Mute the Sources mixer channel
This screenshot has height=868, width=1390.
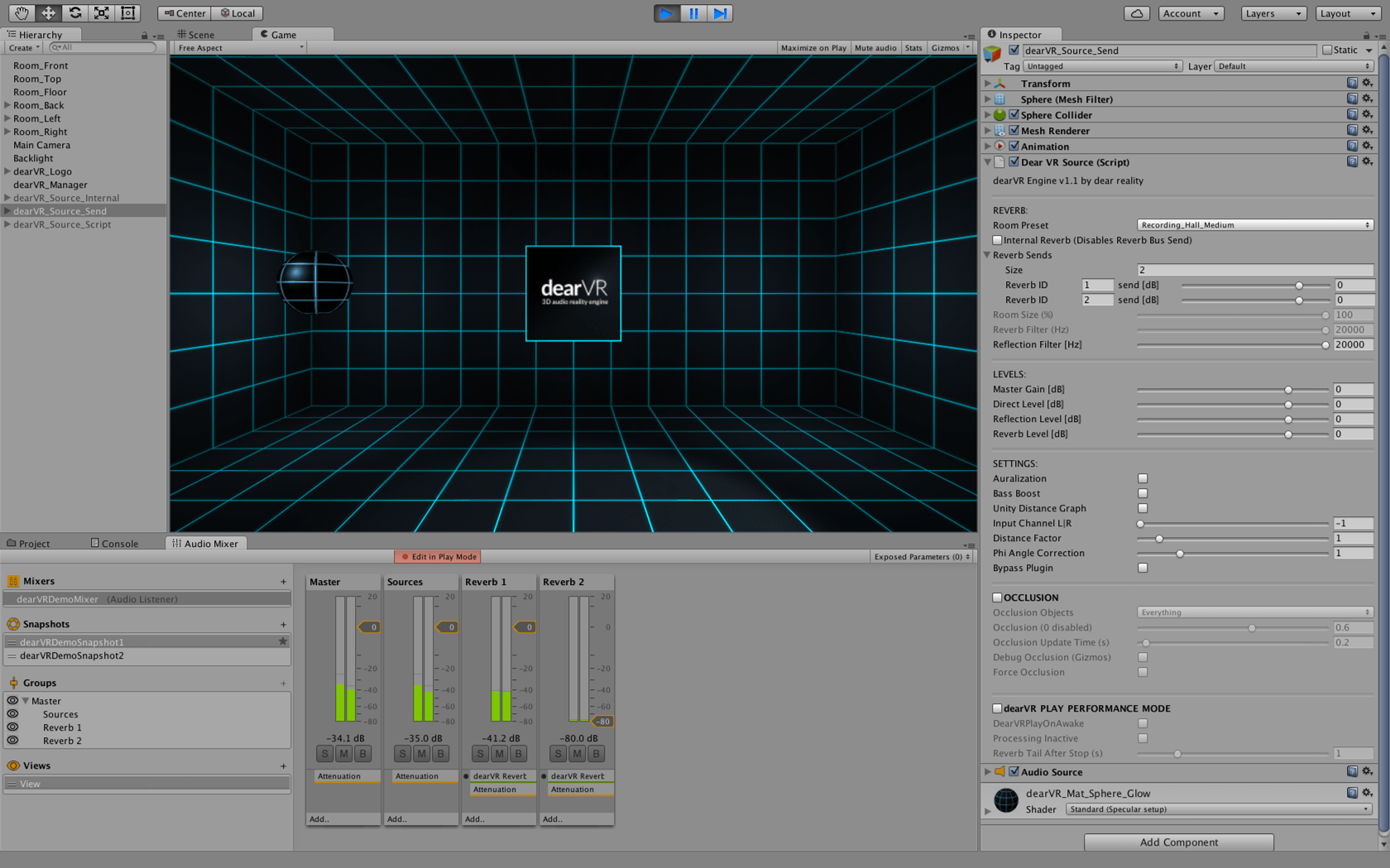[421, 753]
